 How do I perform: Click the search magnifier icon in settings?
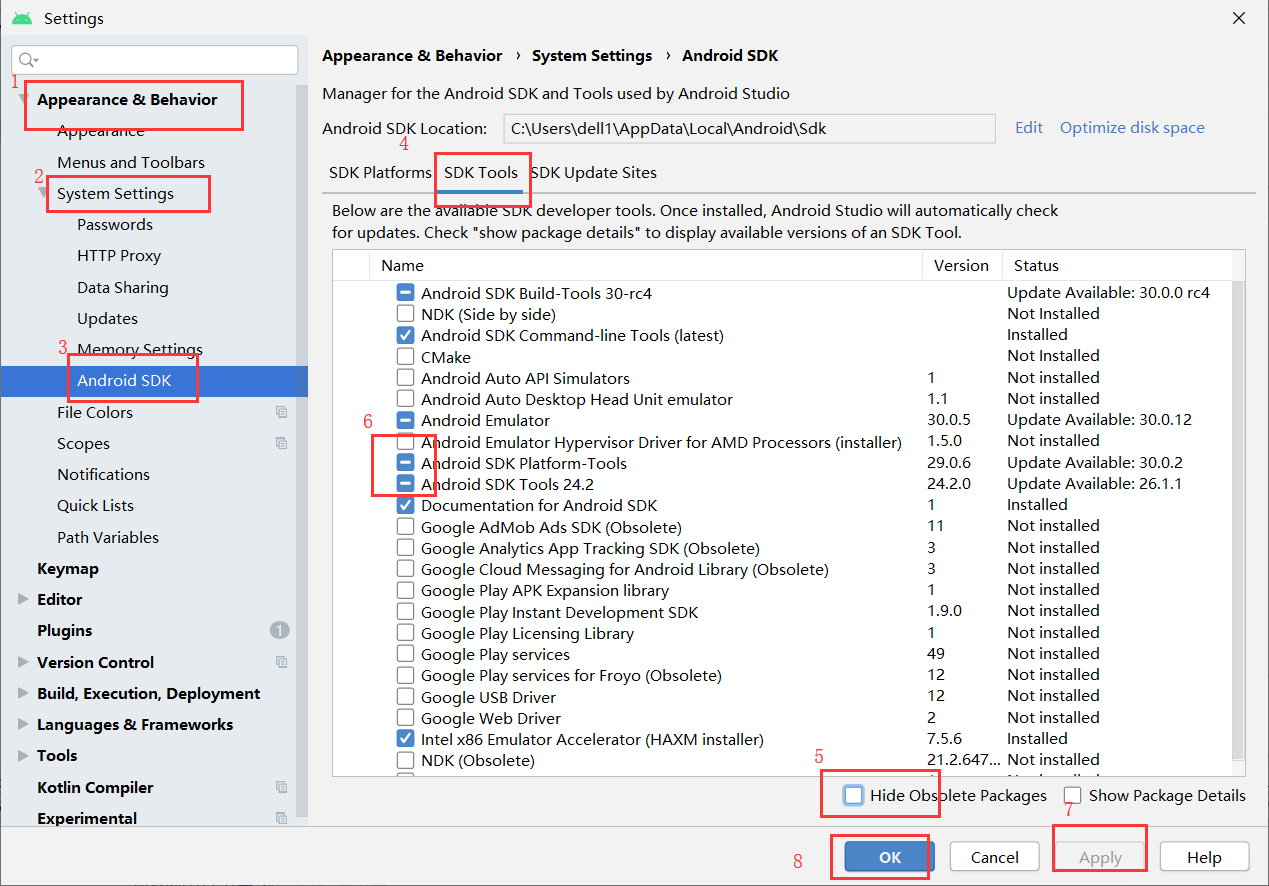pyautogui.click(x=27, y=60)
